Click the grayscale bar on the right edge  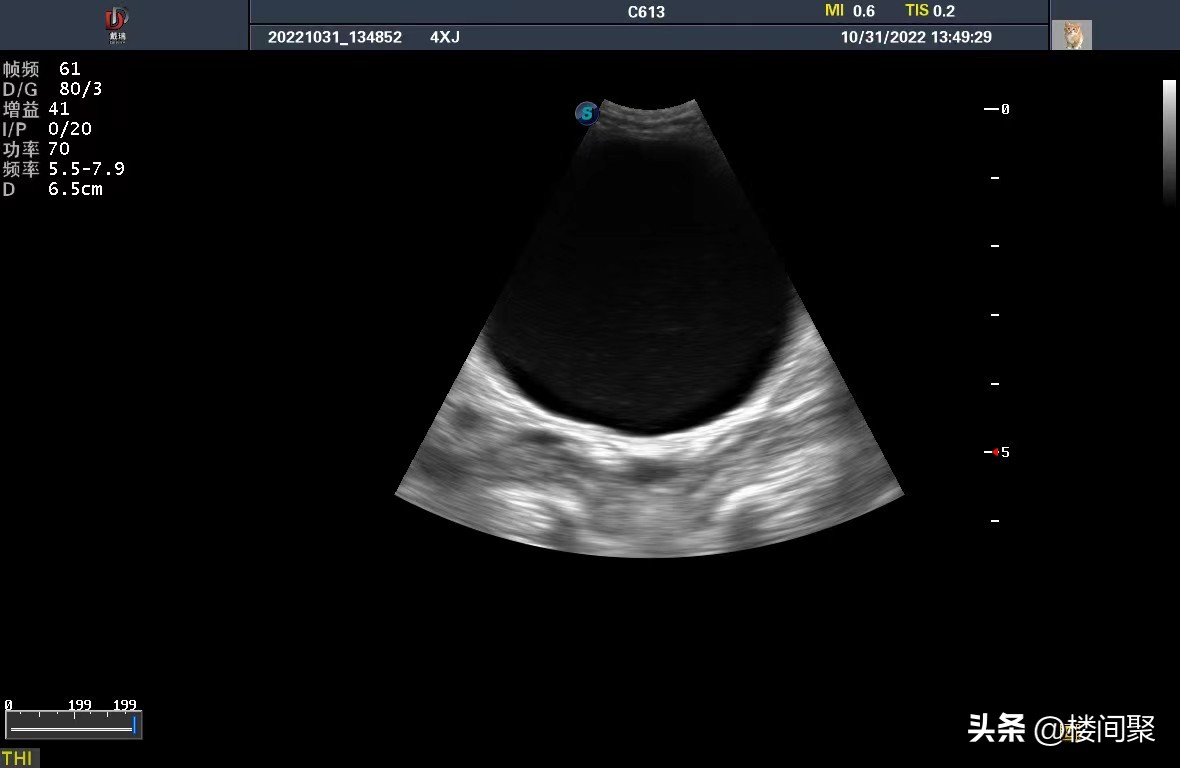(x=1169, y=142)
